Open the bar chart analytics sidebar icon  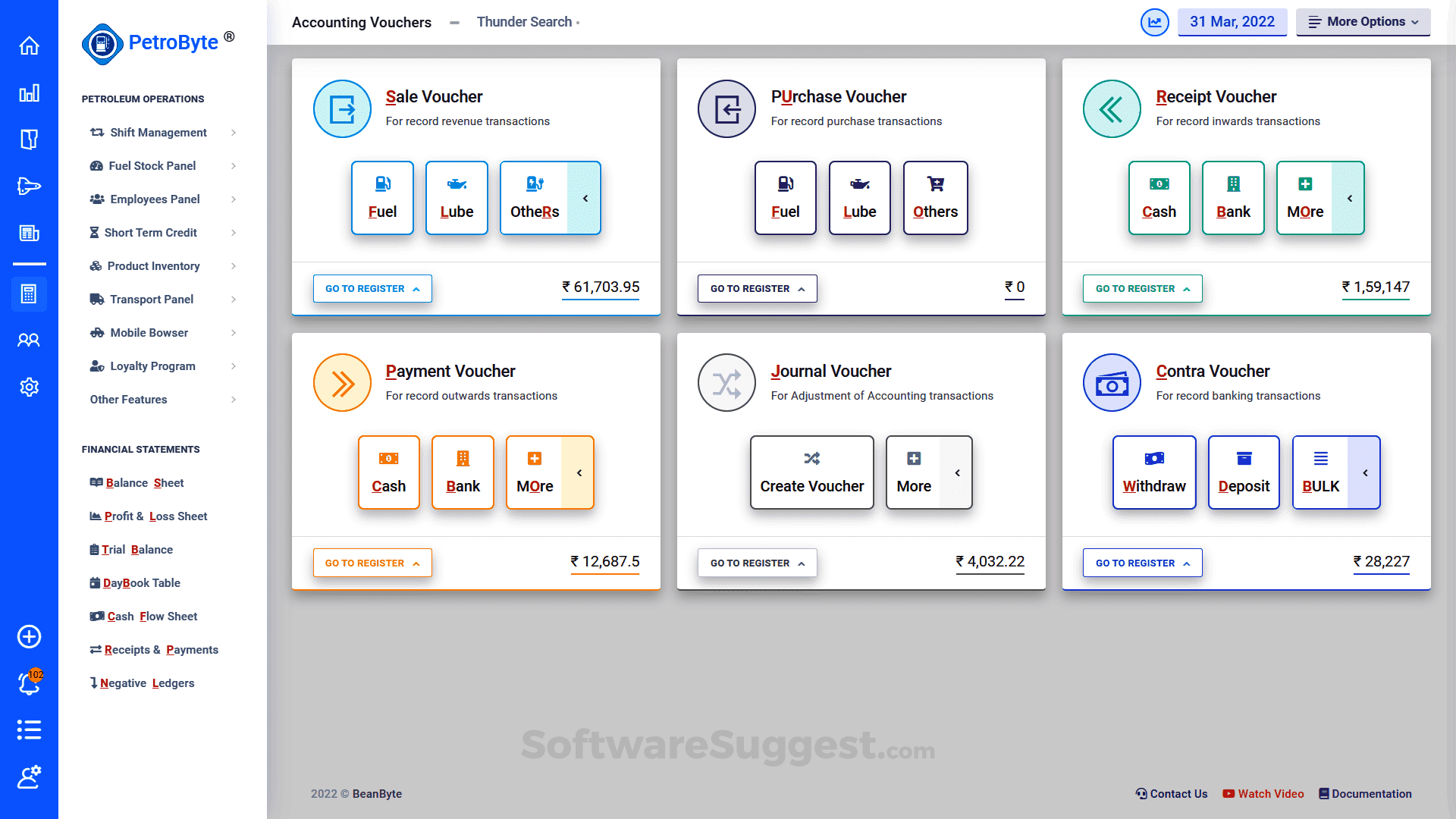[29, 93]
